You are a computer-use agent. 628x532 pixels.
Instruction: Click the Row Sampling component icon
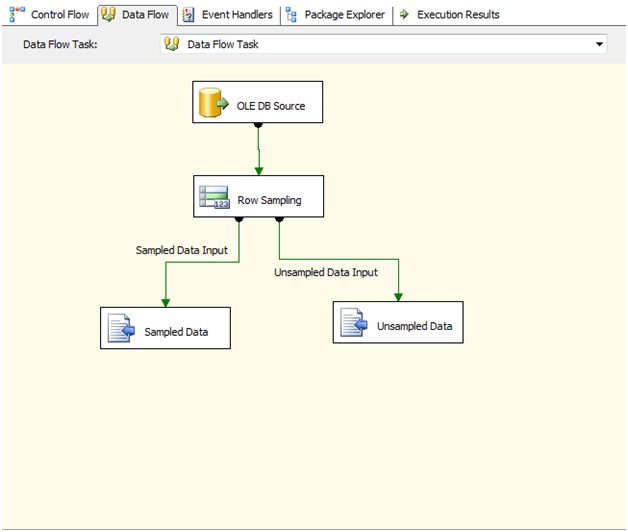(x=214, y=198)
